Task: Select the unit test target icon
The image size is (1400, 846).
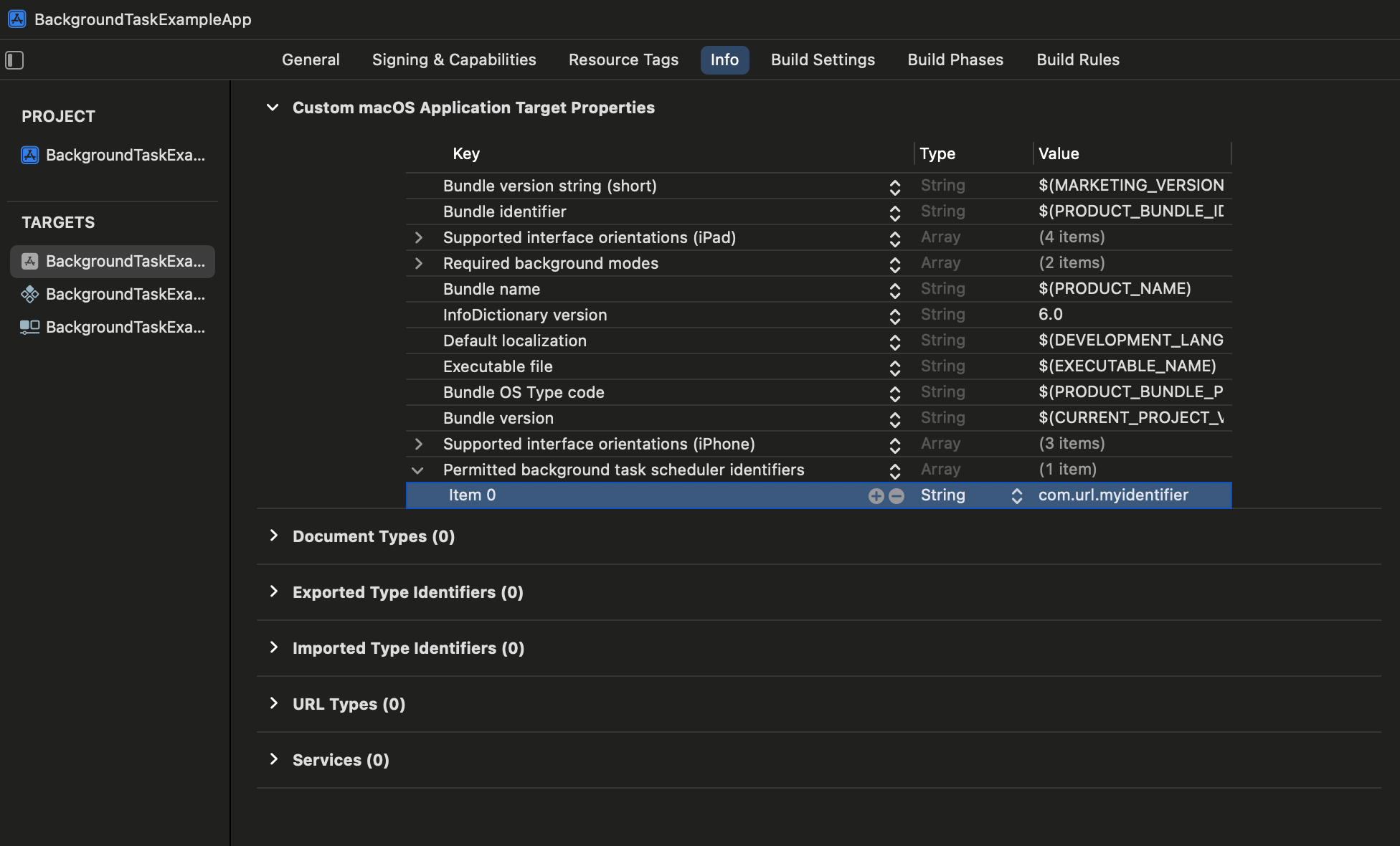Action: [29, 294]
